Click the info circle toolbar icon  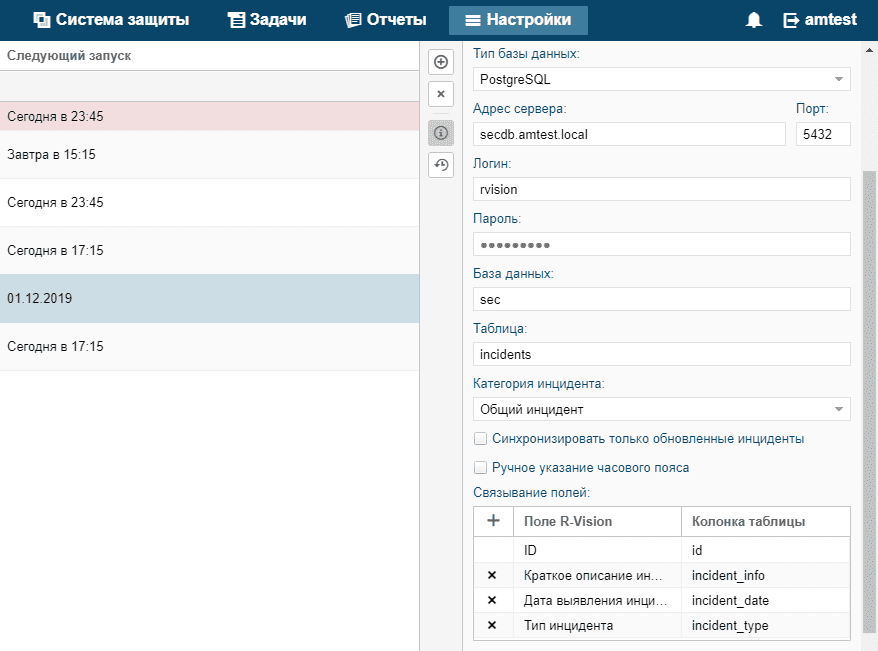[441, 132]
